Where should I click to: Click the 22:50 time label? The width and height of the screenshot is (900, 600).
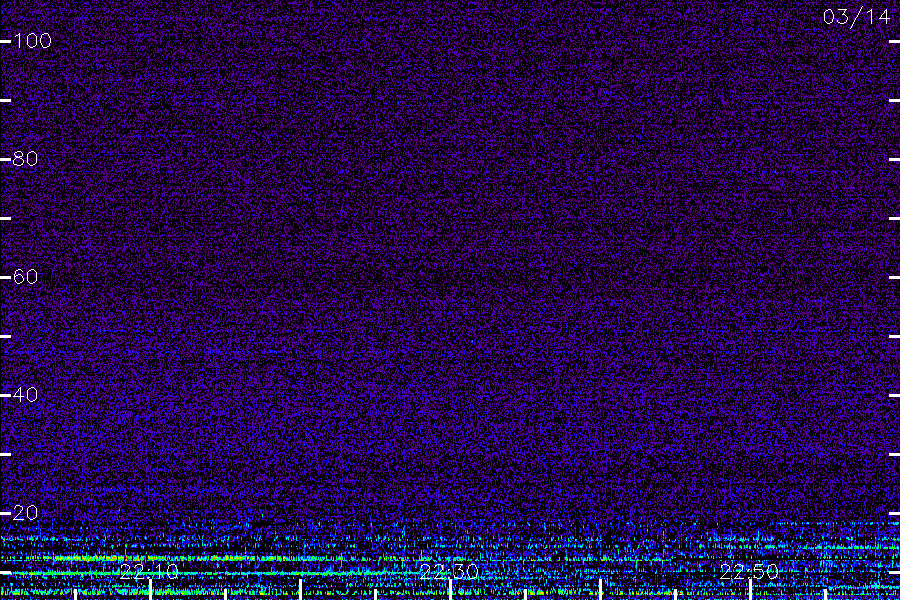pyautogui.click(x=749, y=571)
